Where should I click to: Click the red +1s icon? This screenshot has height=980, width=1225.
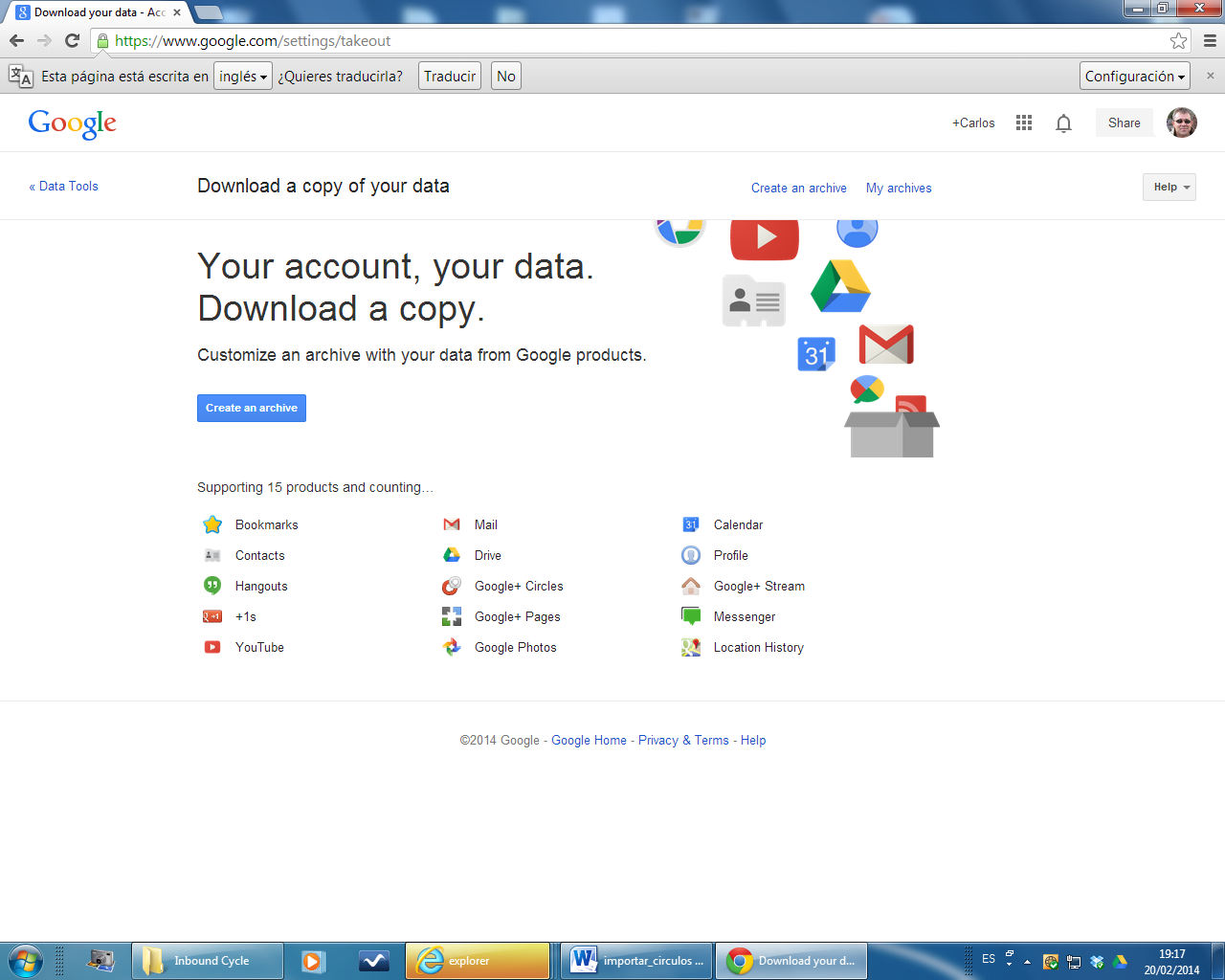click(x=212, y=616)
